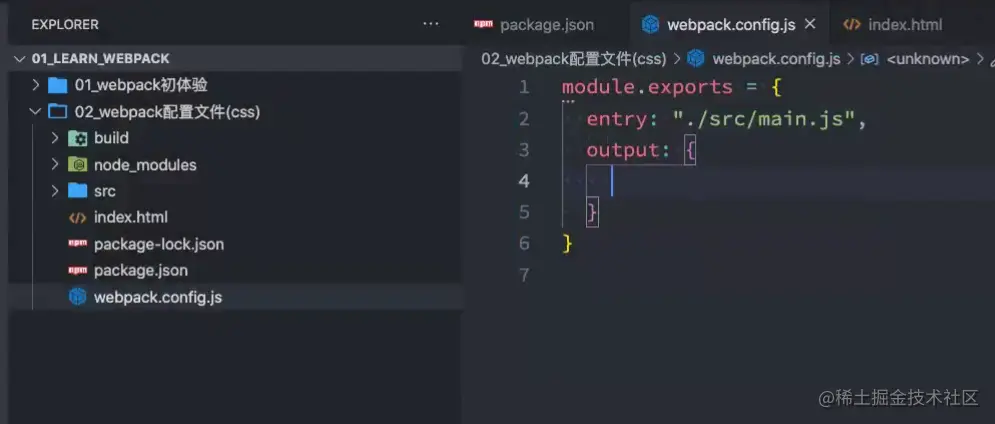Open package-lock.json from the file tree
Screen dimensions: 995x424
[x=159, y=244]
